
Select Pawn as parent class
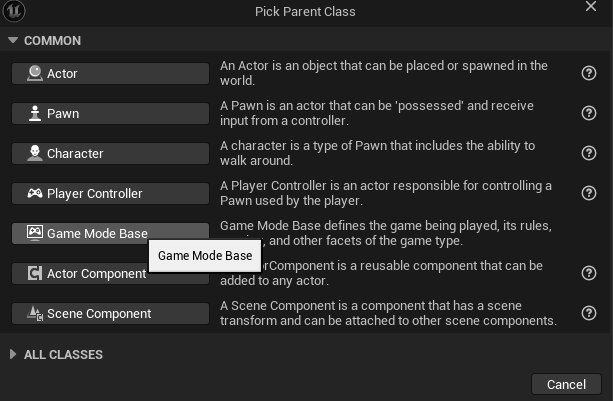click(110, 113)
